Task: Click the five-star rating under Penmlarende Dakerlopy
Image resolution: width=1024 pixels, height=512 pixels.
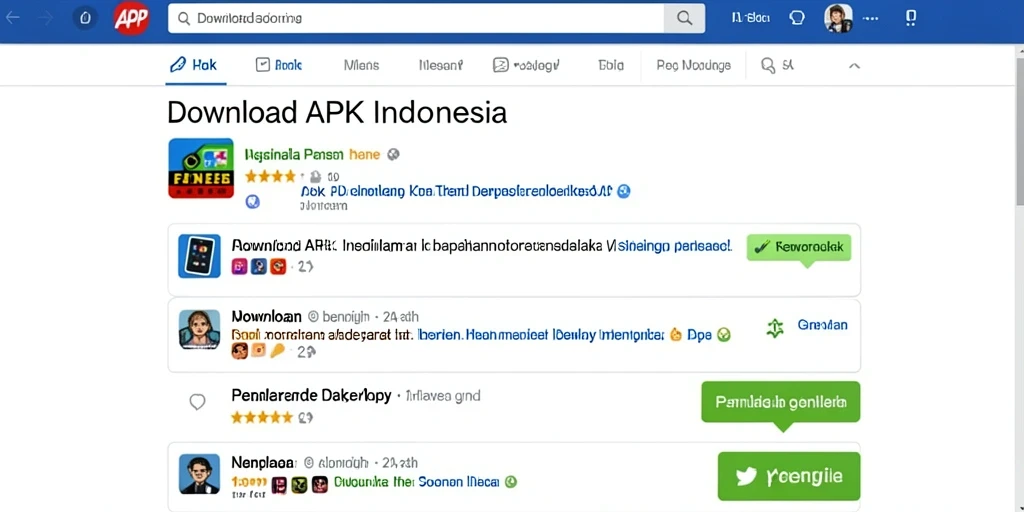Action: tap(262, 417)
